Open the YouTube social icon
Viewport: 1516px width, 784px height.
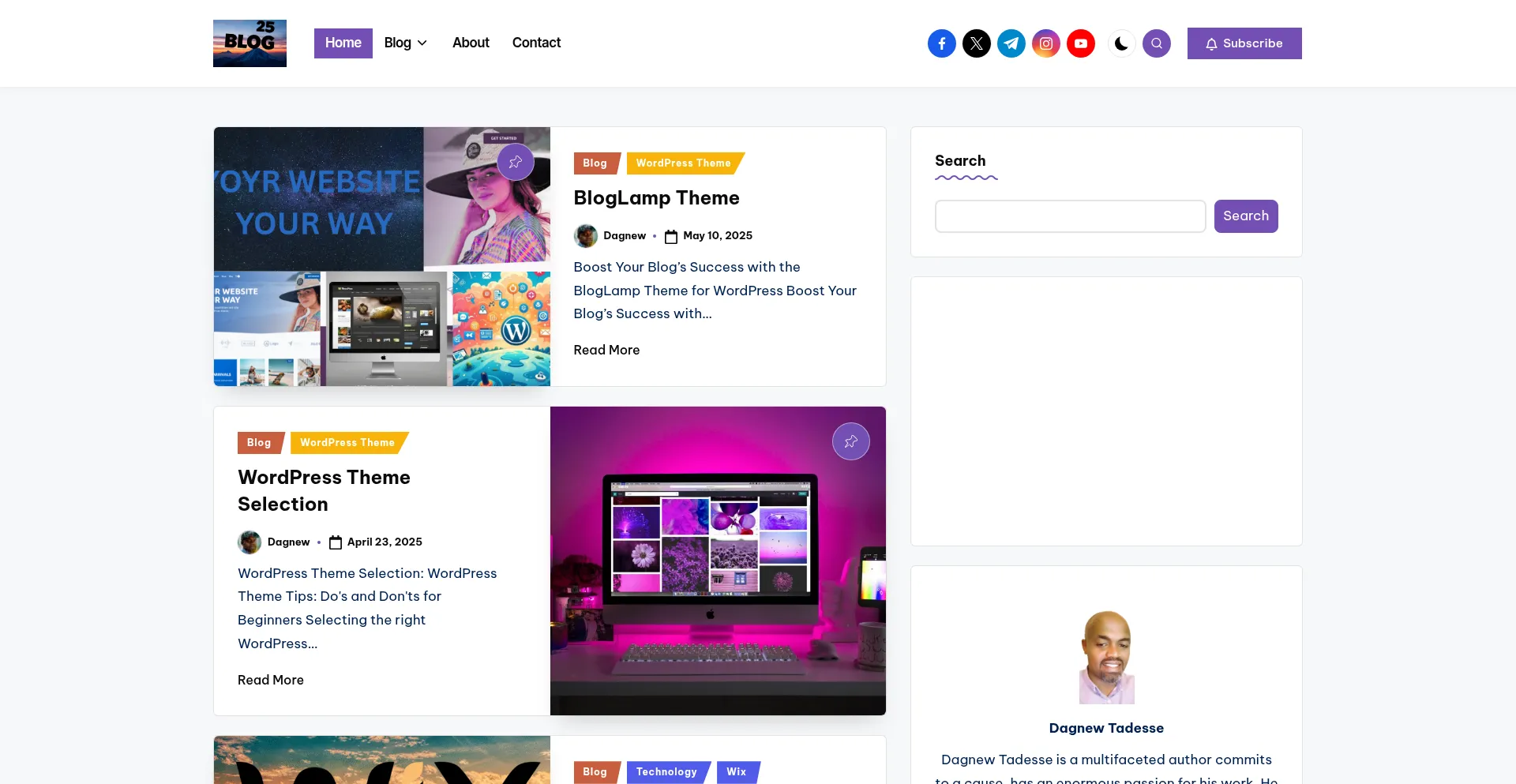[x=1080, y=43]
